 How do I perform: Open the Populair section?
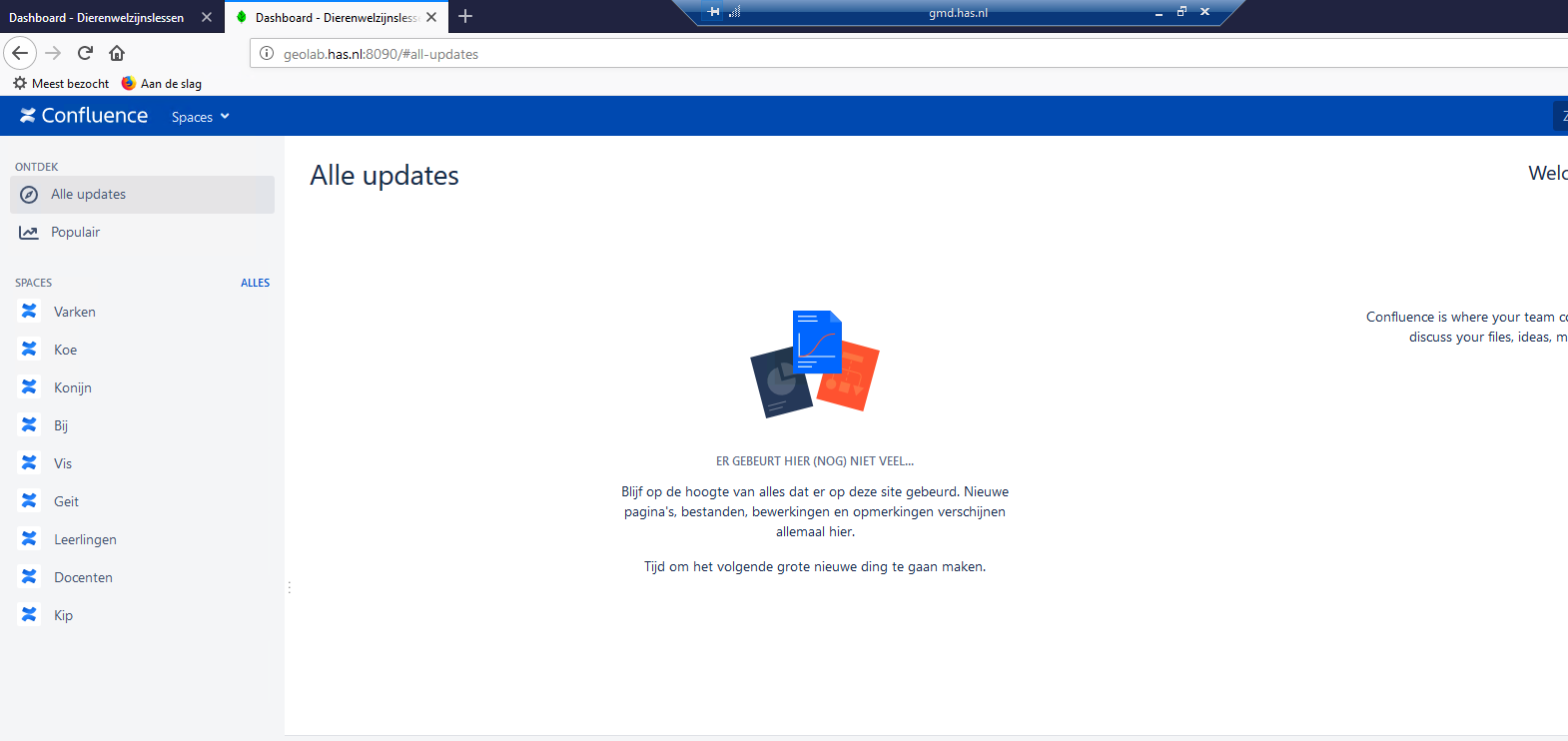tap(142, 233)
